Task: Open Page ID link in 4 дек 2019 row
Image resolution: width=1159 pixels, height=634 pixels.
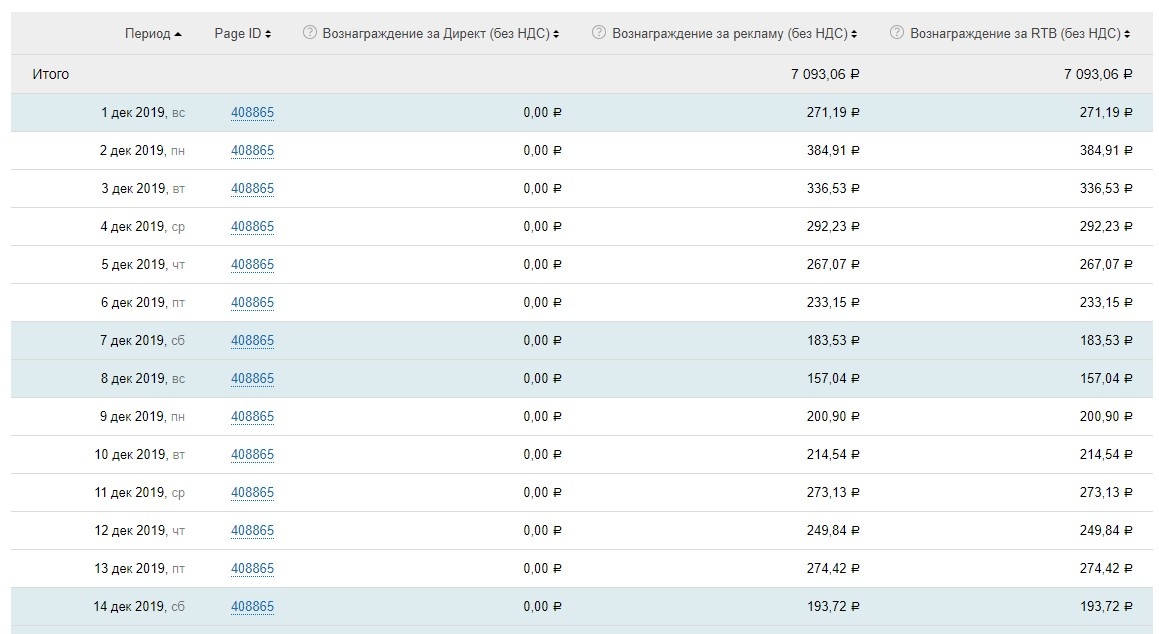Action: [x=252, y=227]
